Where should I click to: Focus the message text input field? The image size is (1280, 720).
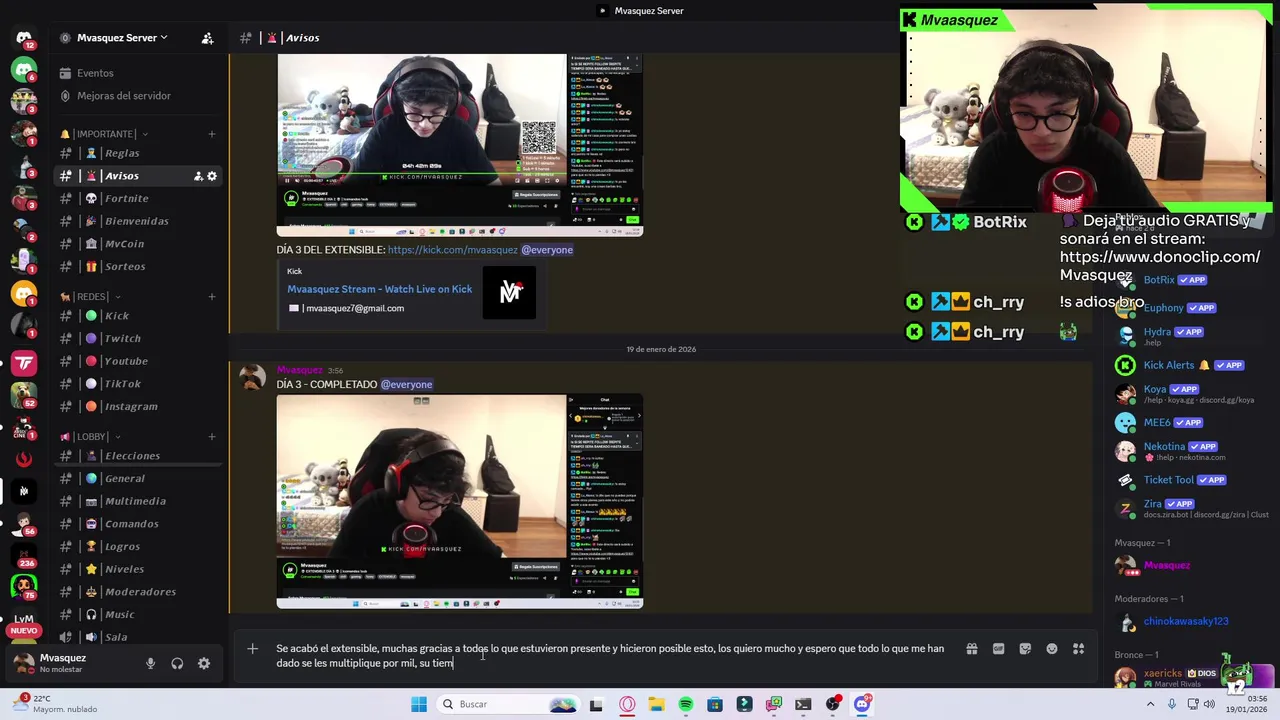click(610, 656)
